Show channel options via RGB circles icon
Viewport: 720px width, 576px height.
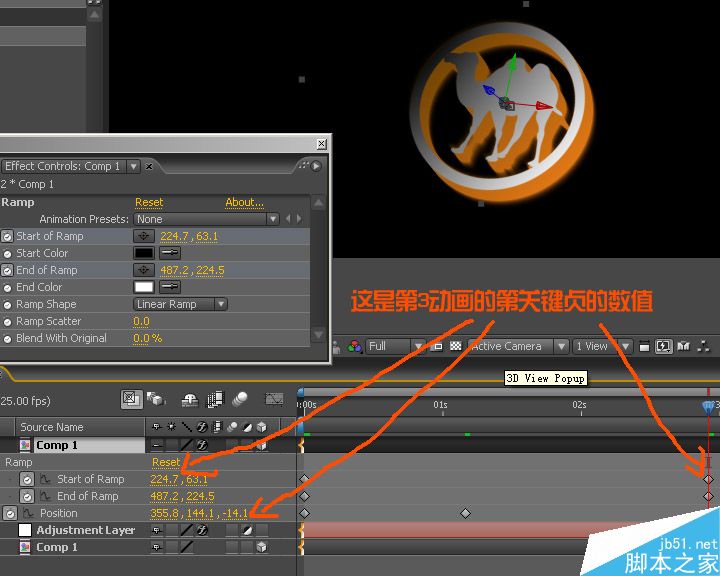click(354, 346)
